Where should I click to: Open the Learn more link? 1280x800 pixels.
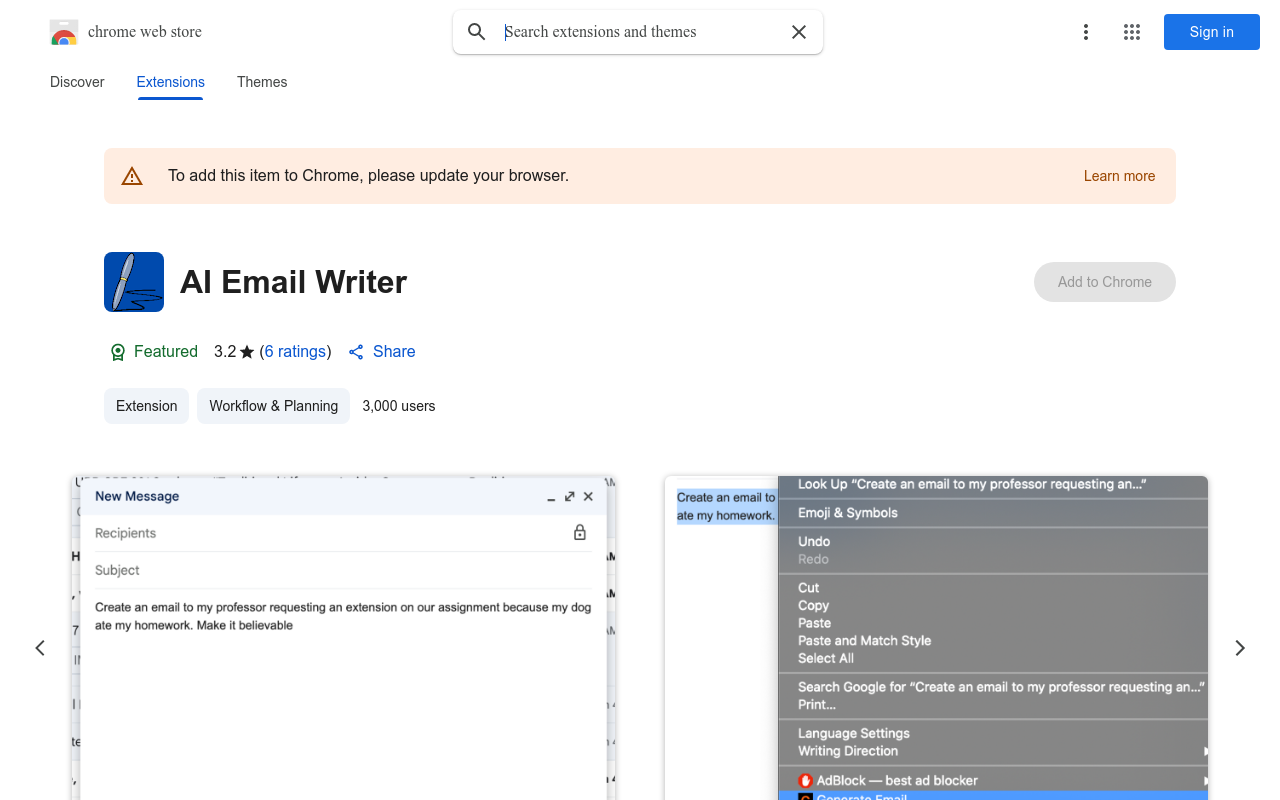[x=1119, y=176]
